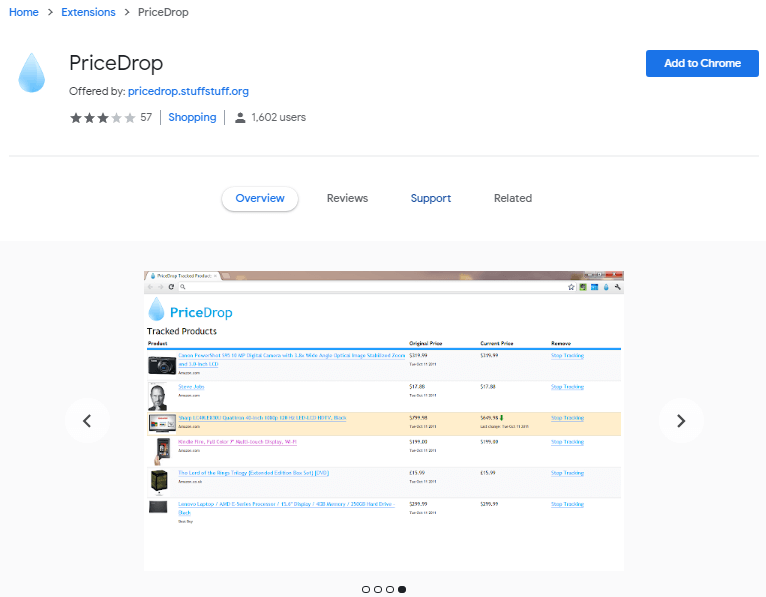The image size is (766, 597).
Task: Click the Tracked Products screenshot preview
Action: click(383, 421)
